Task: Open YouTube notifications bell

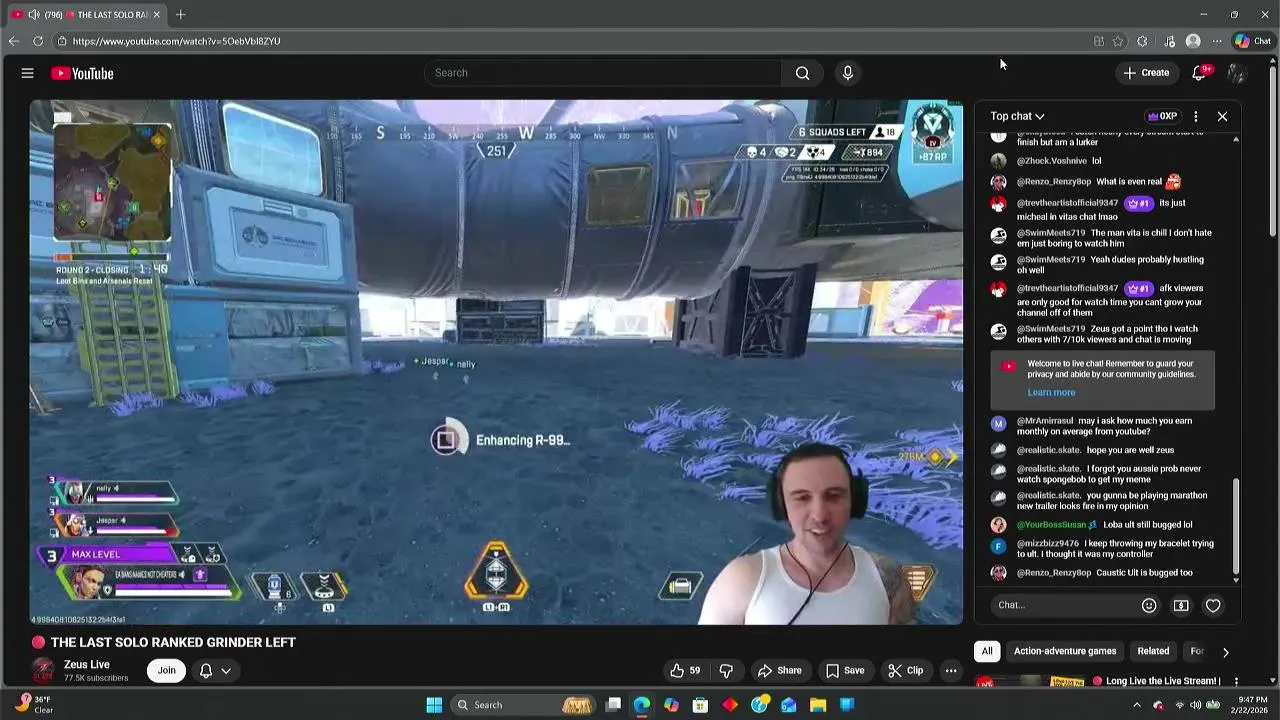Action: click(x=1198, y=73)
